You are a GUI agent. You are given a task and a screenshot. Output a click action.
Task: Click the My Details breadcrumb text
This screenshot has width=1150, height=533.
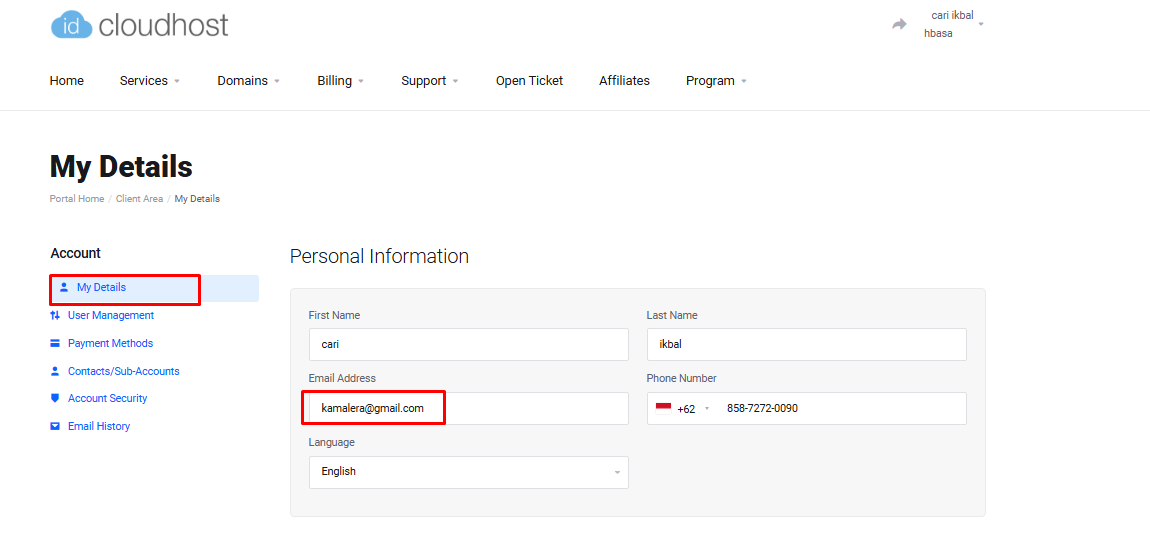[x=197, y=199]
